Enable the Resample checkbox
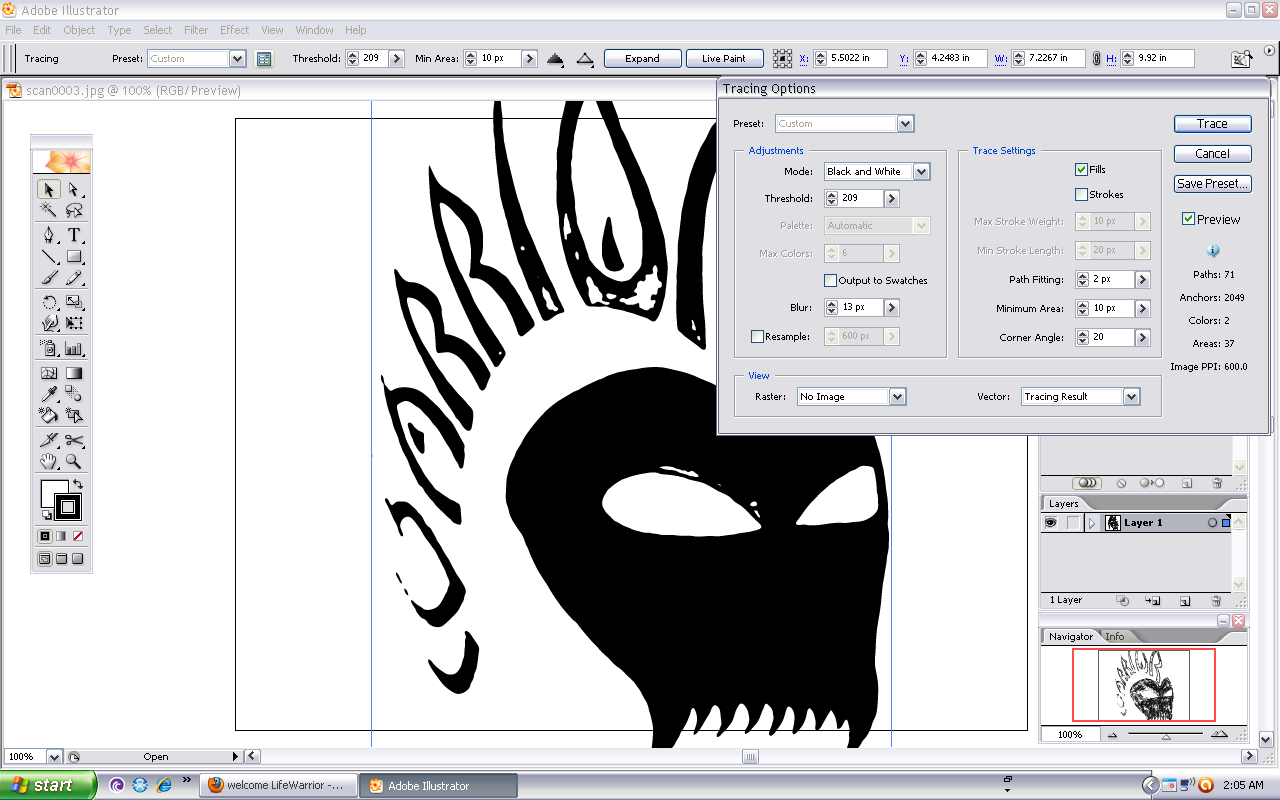Image resolution: width=1280 pixels, height=800 pixels. tap(757, 337)
